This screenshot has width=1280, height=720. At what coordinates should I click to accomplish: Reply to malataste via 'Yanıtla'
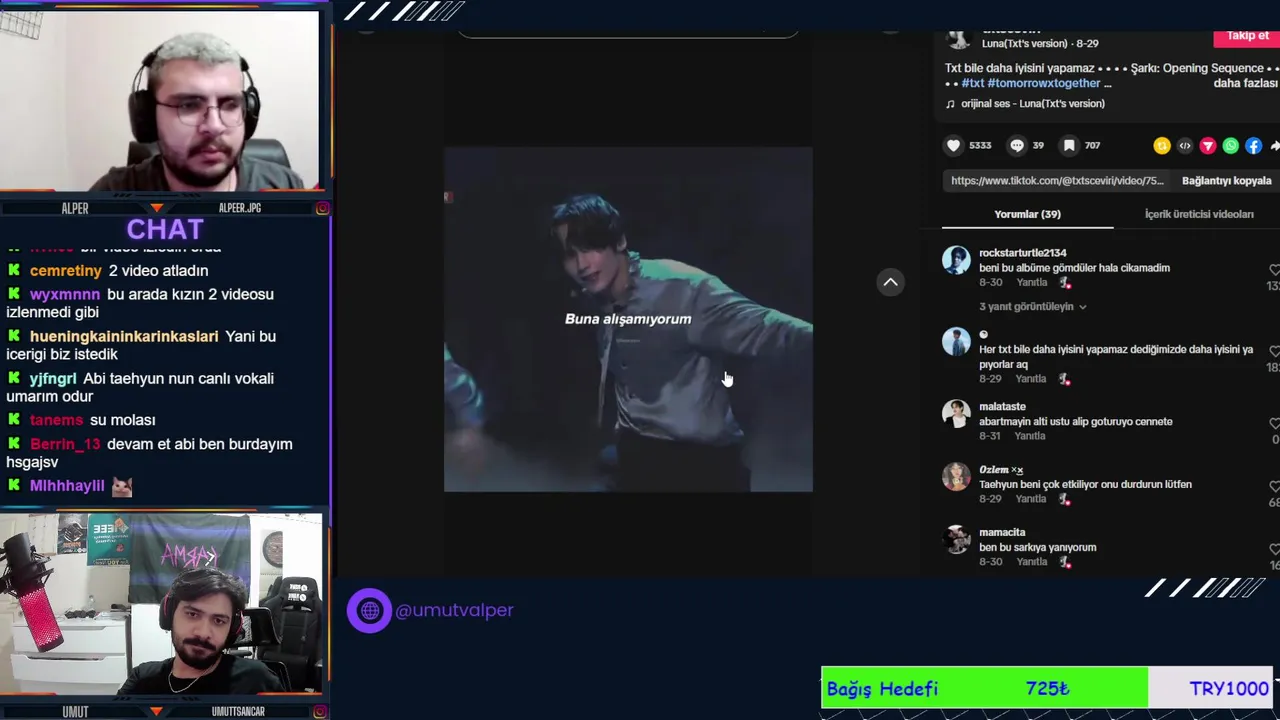pos(1029,436)
